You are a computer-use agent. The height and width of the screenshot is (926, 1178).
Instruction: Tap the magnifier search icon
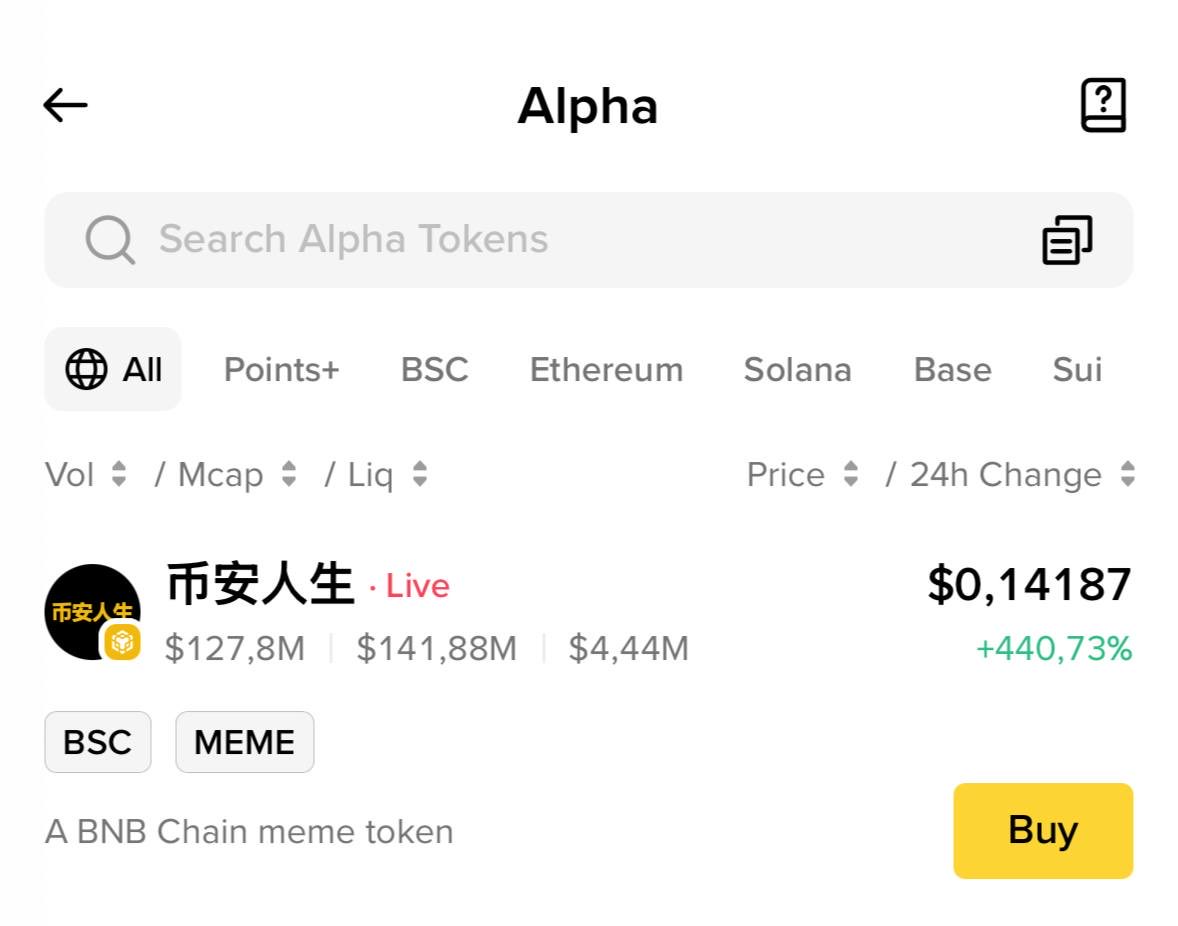(x=109, y=240)
